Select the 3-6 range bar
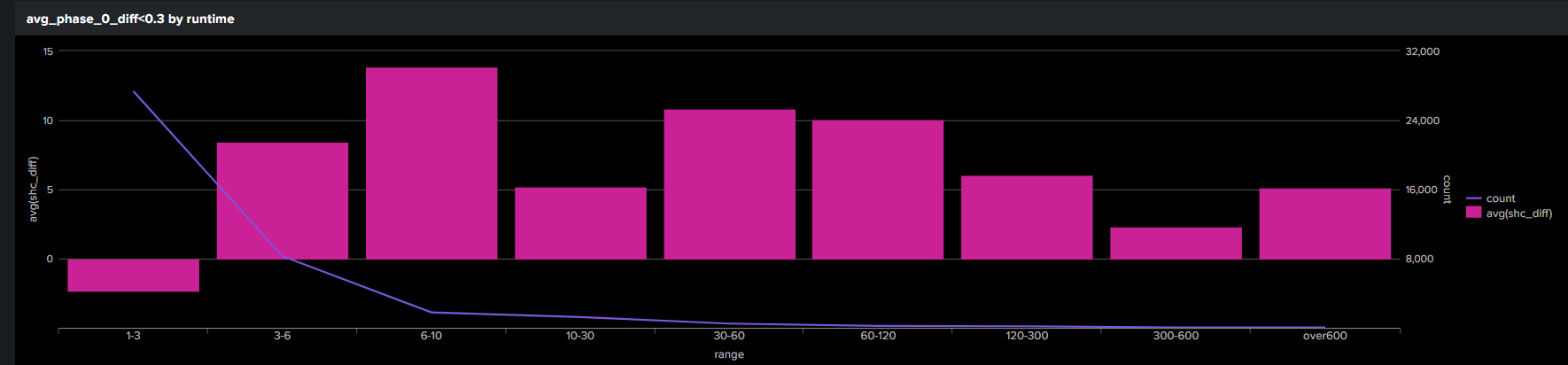This screenshot has height=365, width=1568. pyautogui.click(x=283, y=201)
